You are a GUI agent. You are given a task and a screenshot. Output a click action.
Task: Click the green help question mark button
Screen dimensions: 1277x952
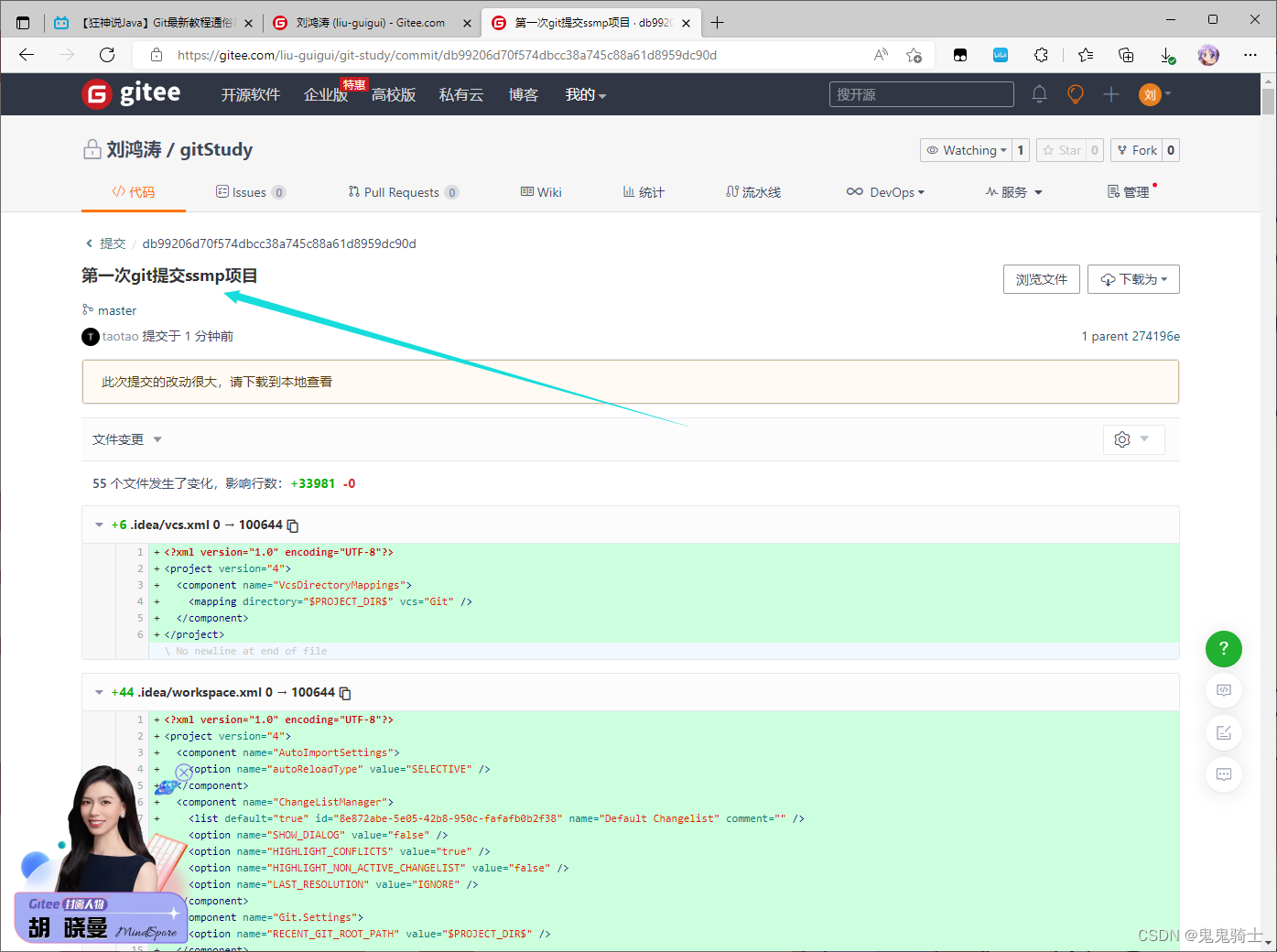[1224, 649]
